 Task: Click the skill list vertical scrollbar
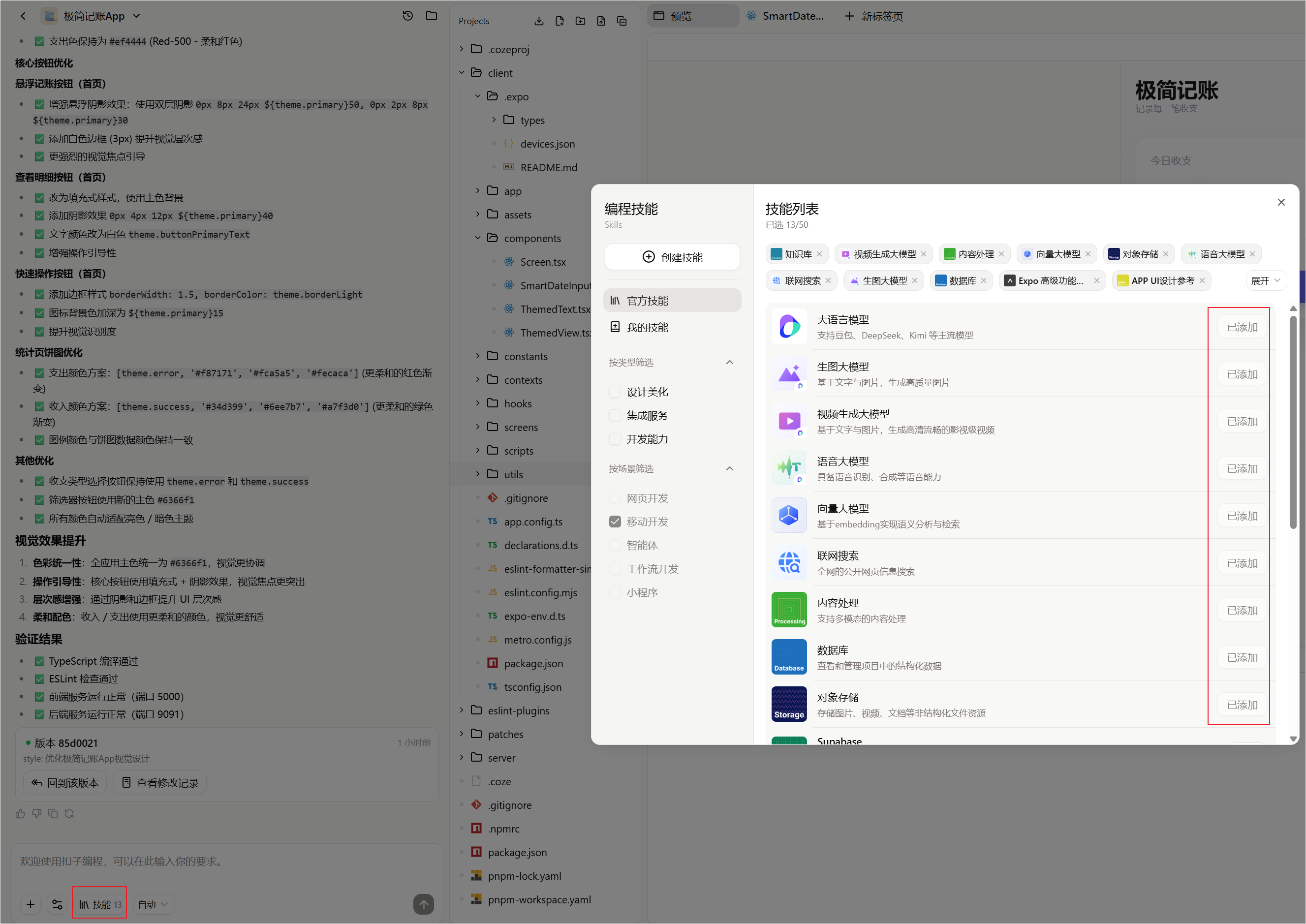pyautogui.click(x=1293, y=422)
